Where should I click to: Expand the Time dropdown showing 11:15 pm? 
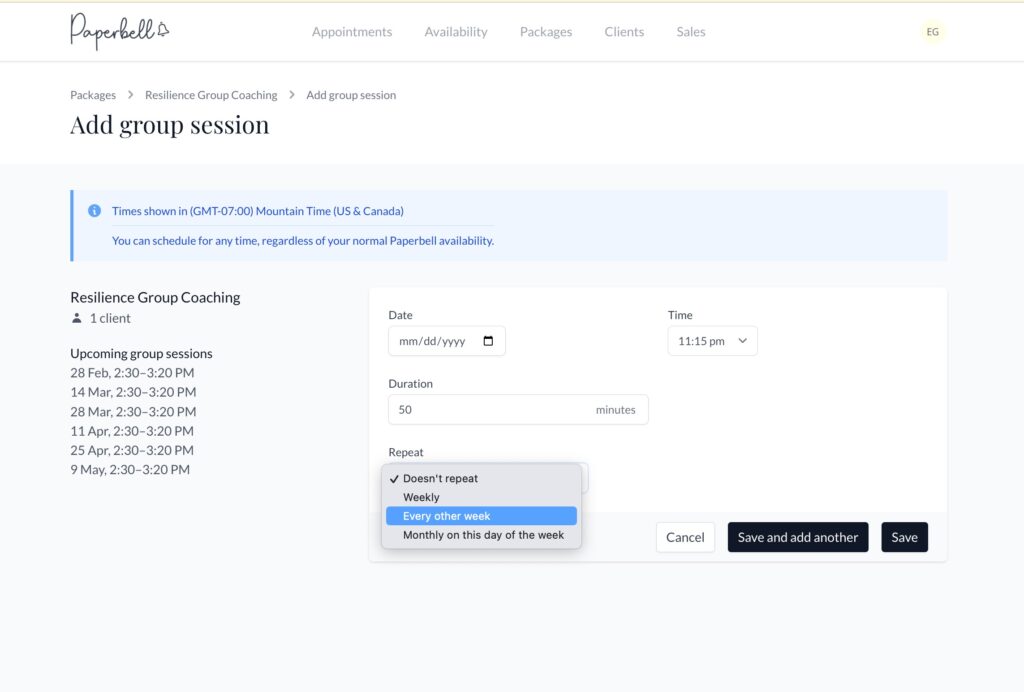712,341
